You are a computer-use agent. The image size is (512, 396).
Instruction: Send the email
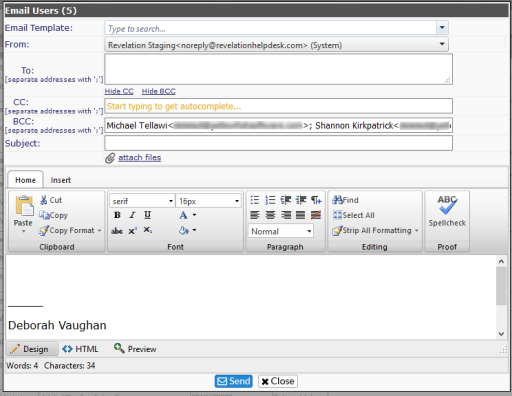234,381
